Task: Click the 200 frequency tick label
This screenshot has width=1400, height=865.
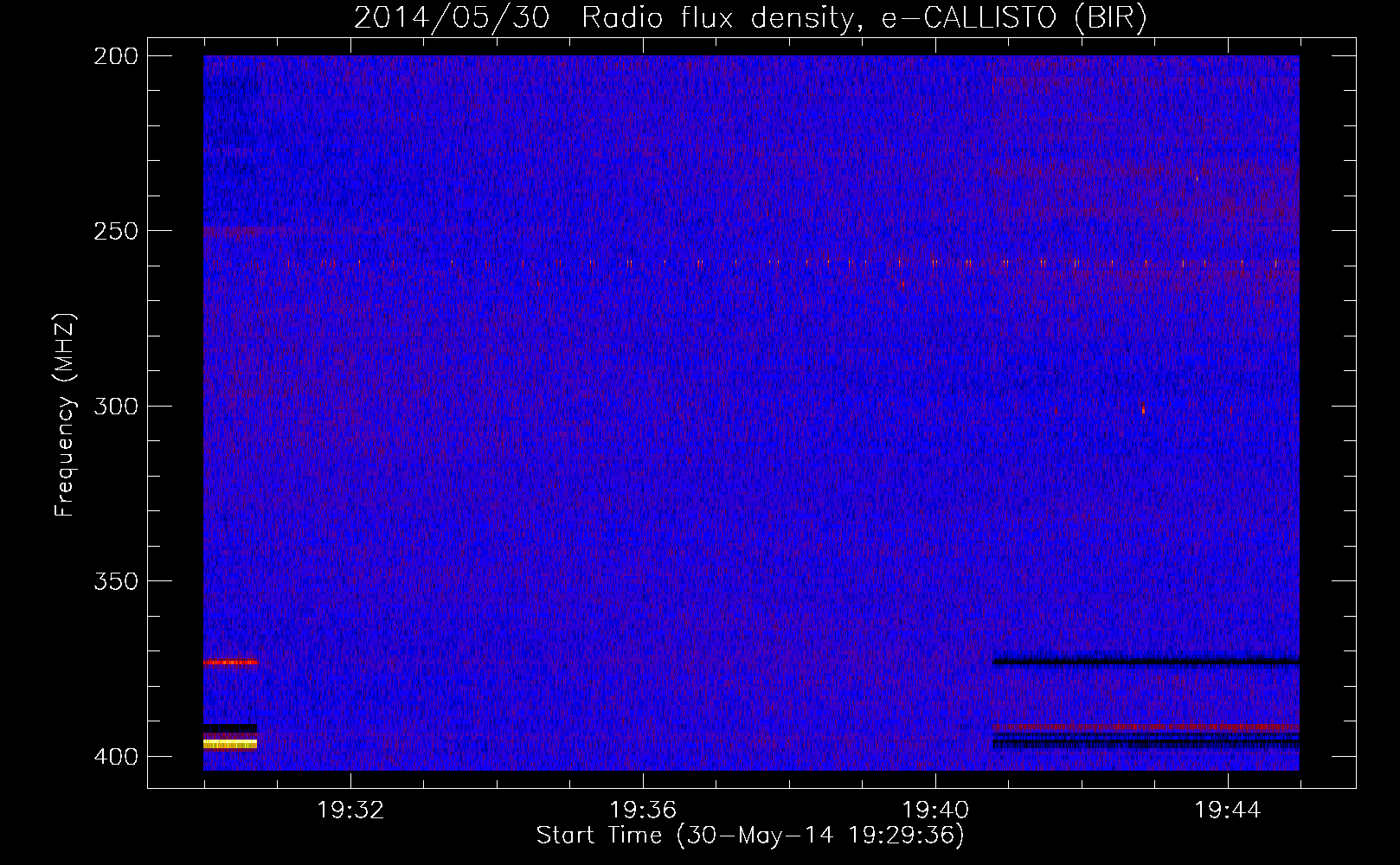Action: coord(116,56)
